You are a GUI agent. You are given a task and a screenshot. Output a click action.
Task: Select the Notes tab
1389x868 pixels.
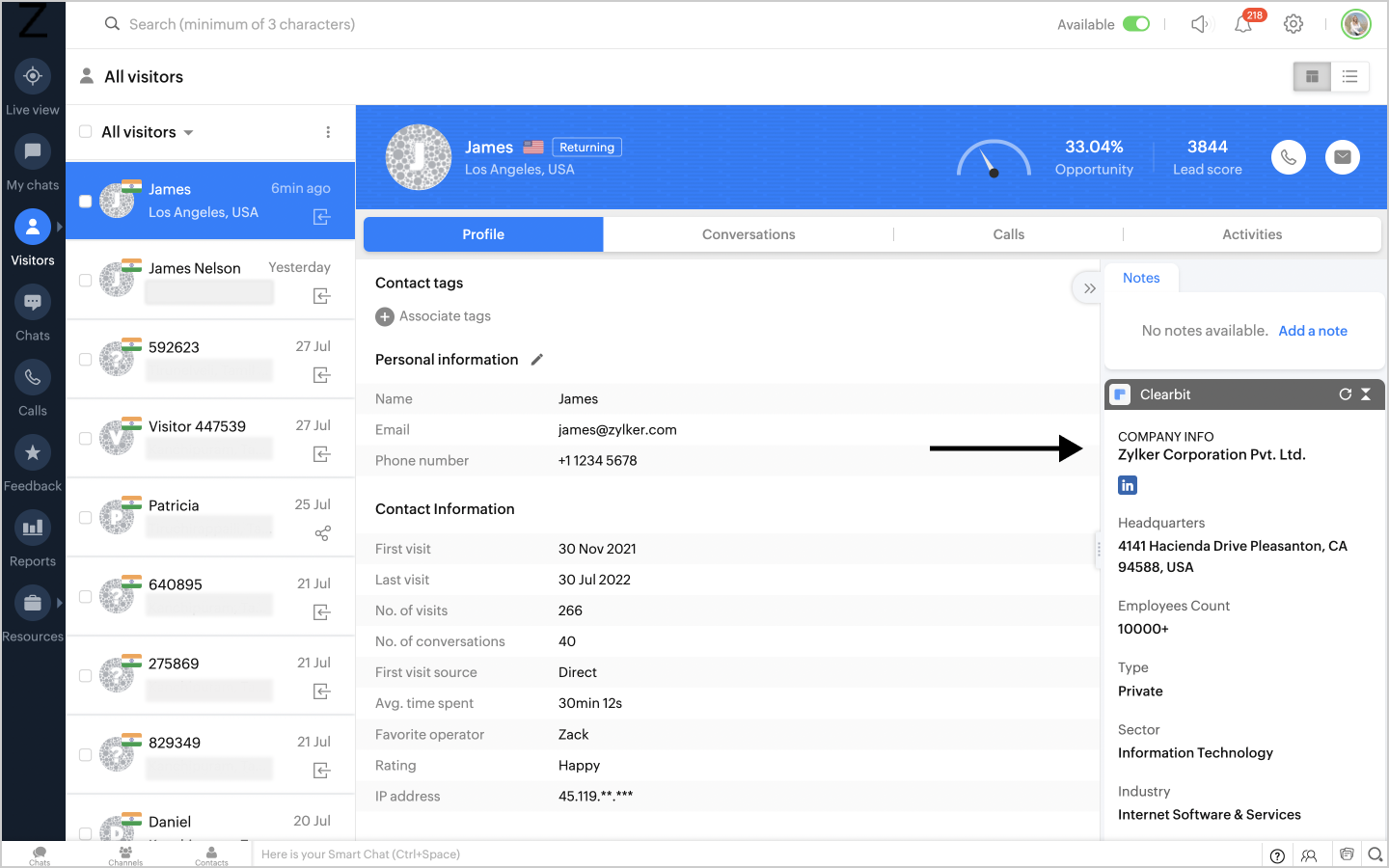coord(1141,278)
